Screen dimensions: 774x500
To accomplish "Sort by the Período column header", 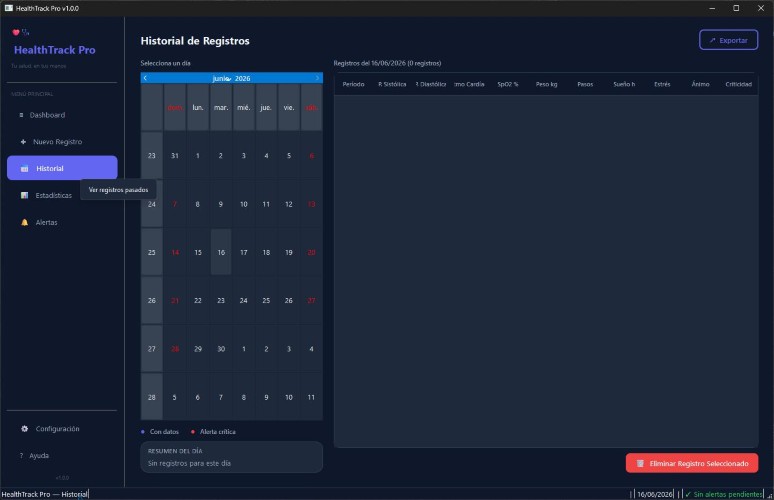I will pyautogui.click(x=353, y=84).
